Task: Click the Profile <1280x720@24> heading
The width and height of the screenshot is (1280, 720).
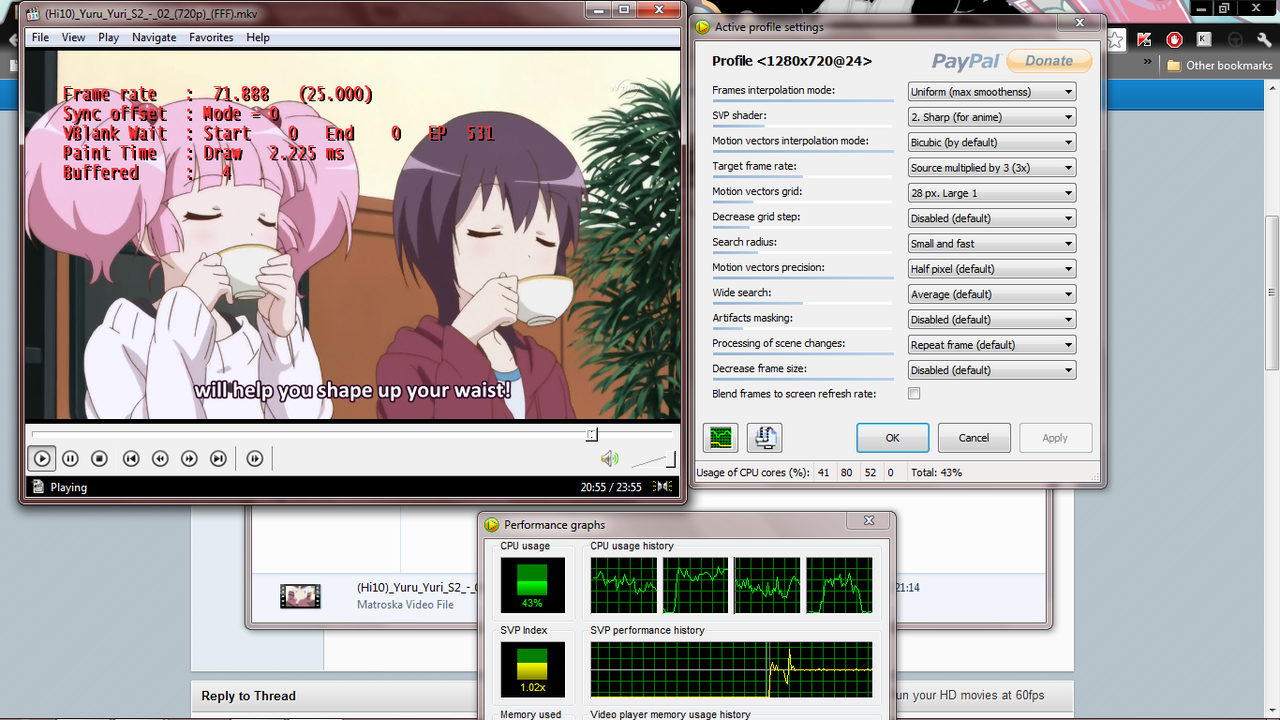Action: point(792,61)
